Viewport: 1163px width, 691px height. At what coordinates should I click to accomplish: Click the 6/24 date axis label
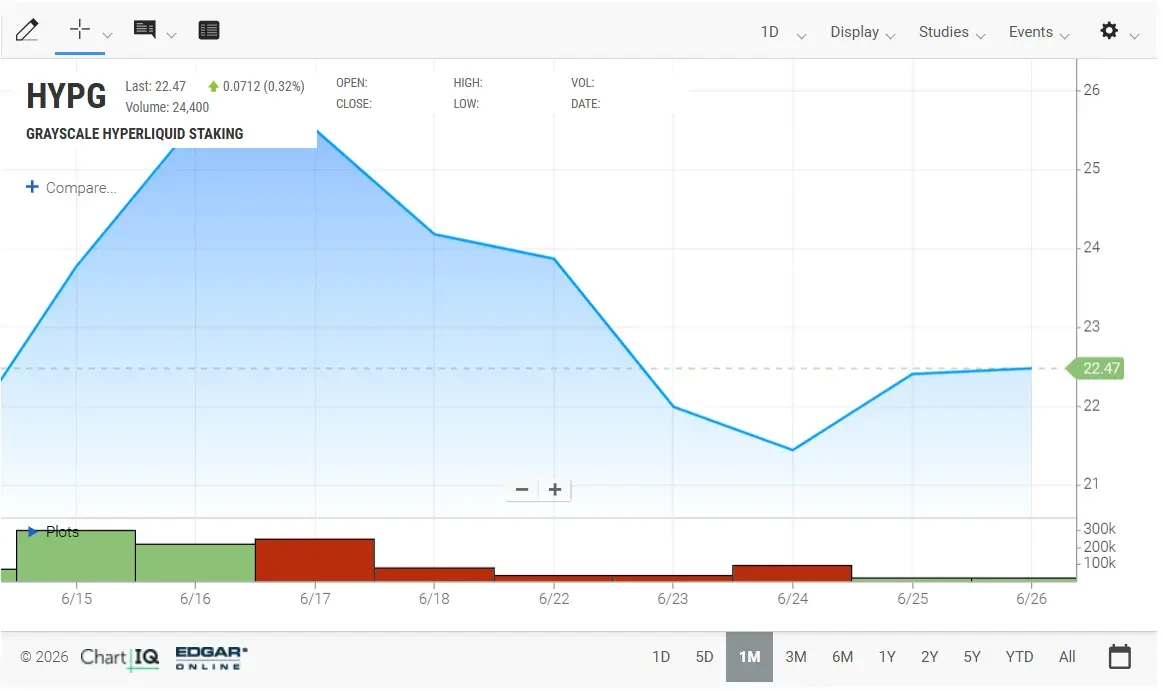tap(792, 598)
